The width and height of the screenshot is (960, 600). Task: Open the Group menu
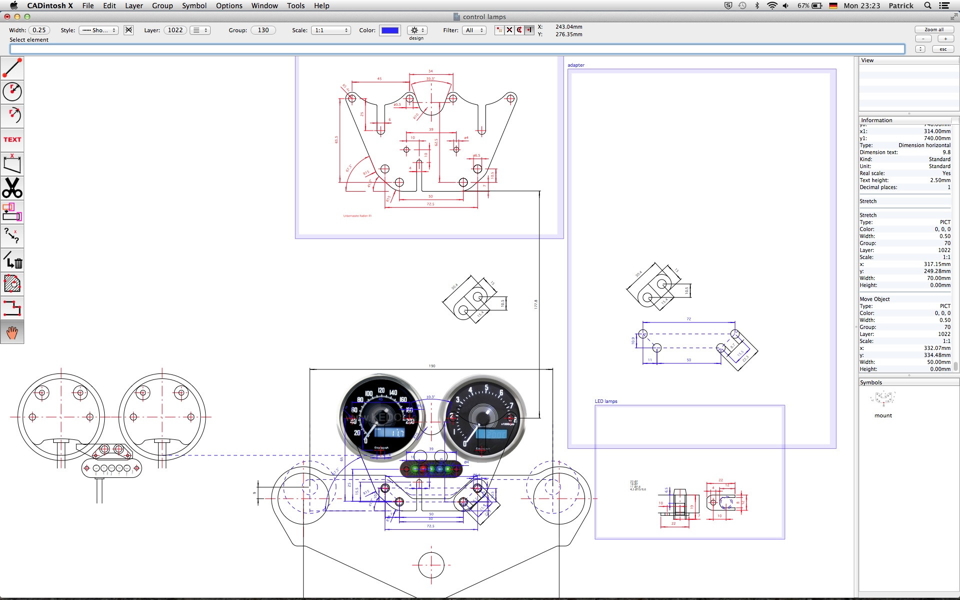coord(162,6)
